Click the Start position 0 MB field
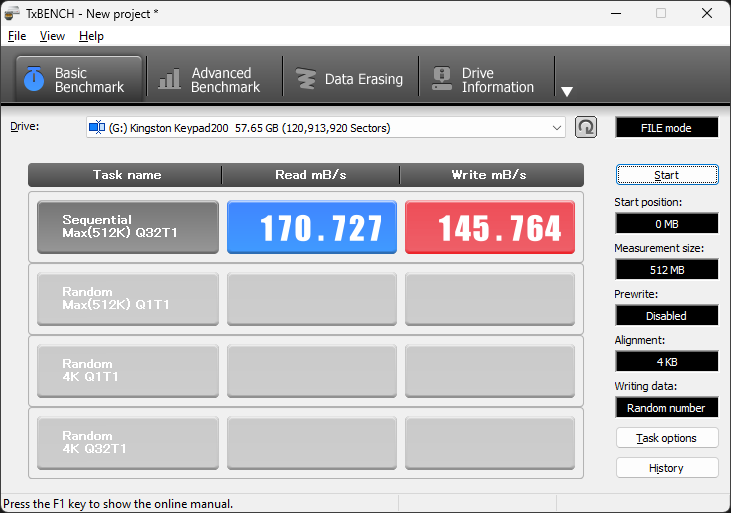The image size is (731, 513). click(666, 223)
